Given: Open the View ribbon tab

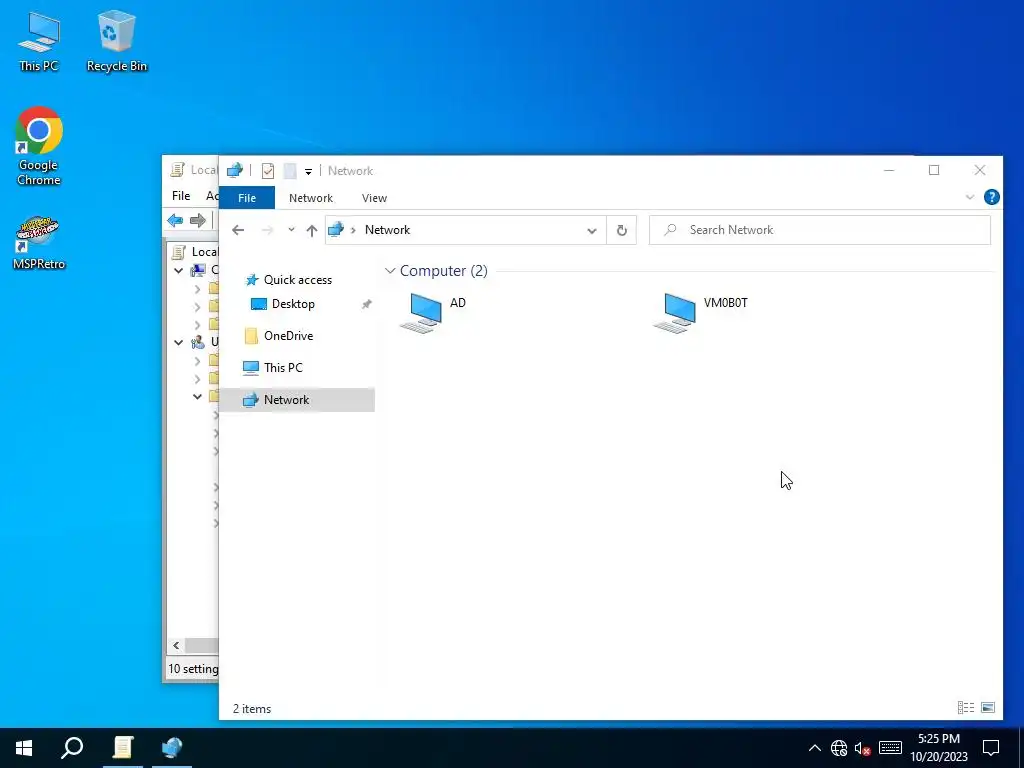Looking at the screenshot, I should coord(374,198).
